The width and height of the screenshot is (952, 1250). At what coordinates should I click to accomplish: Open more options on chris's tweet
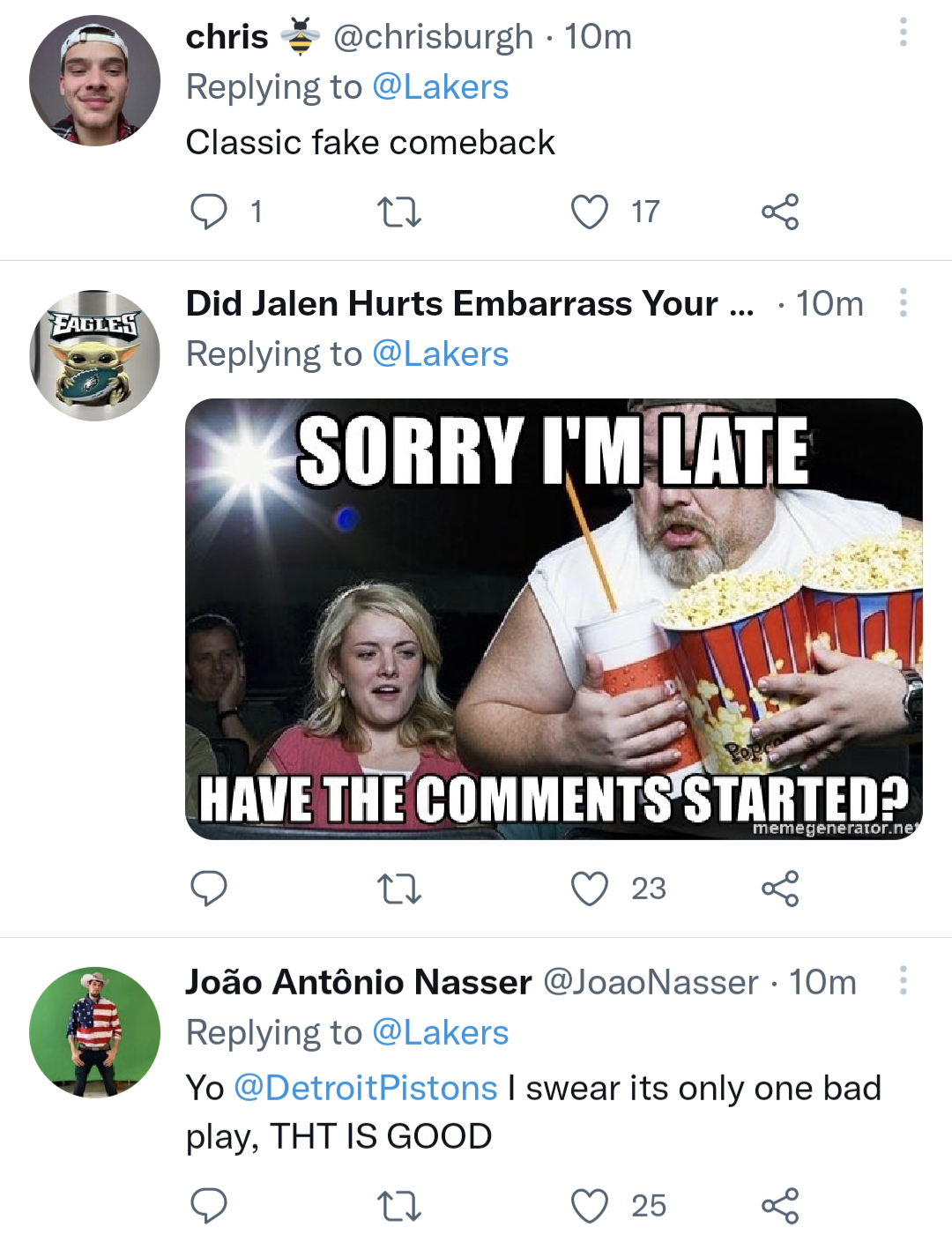pos(903,33)
